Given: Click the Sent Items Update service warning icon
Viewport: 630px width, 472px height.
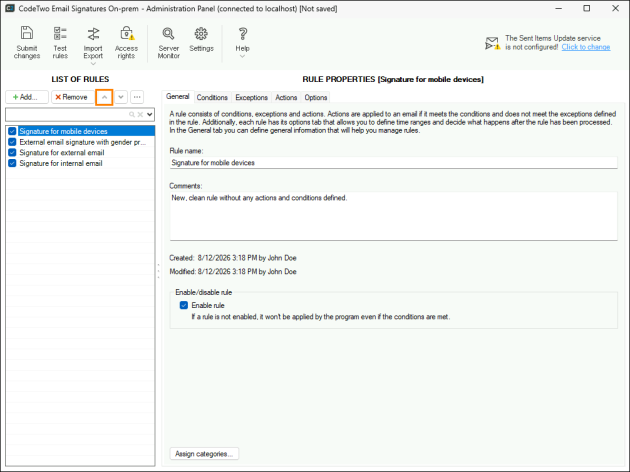Looking at the screenshot, I should tap(492, 43).
